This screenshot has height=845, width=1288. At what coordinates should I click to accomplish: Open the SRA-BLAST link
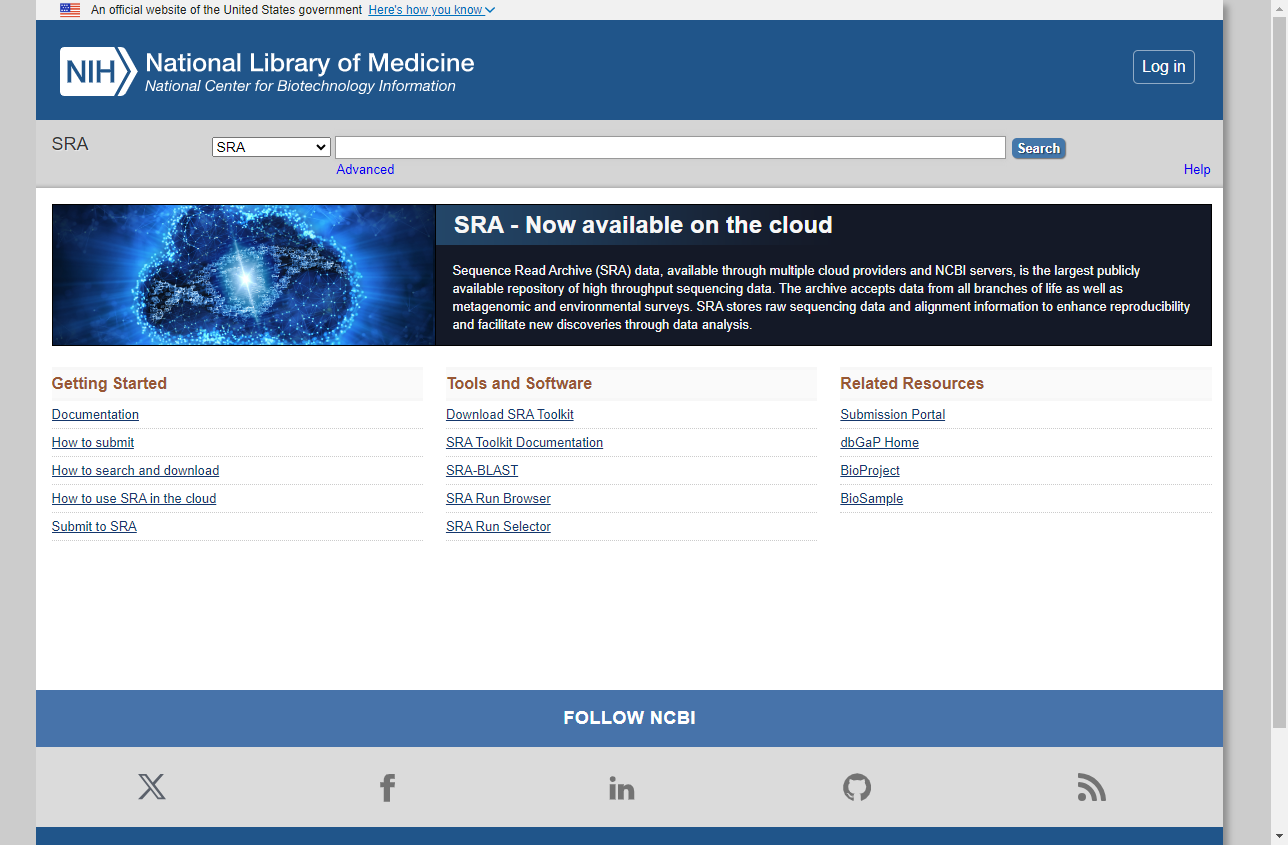[x=482, y=470]
